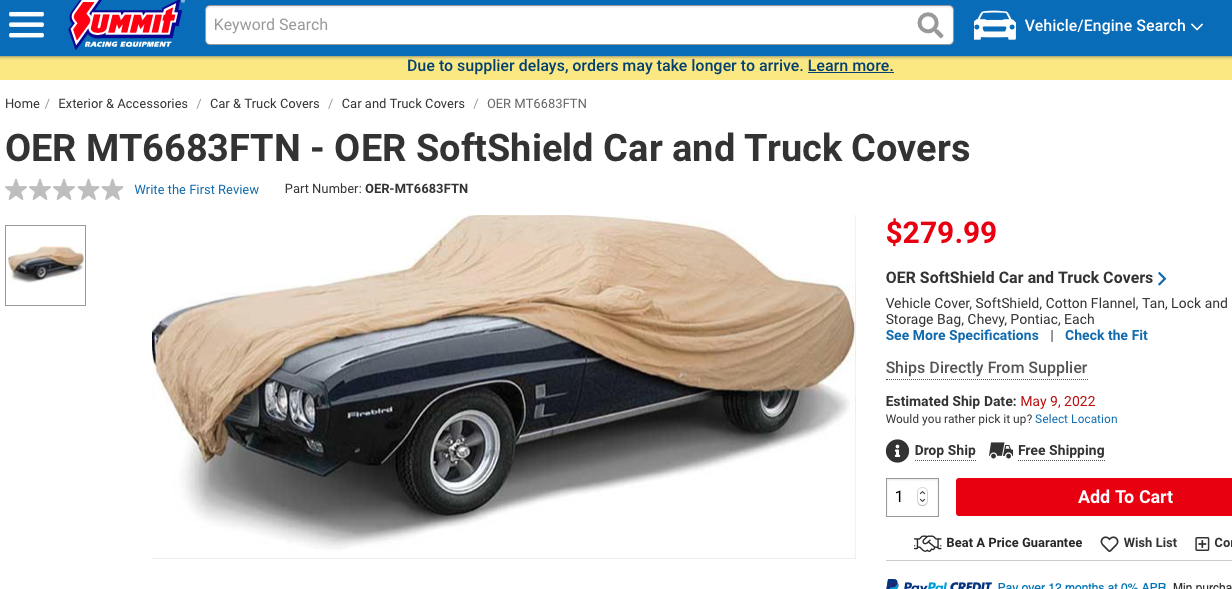This screenshot has width=1232, height=589.
Task: Open the Write the First Review link
Action: pos(197,190)
